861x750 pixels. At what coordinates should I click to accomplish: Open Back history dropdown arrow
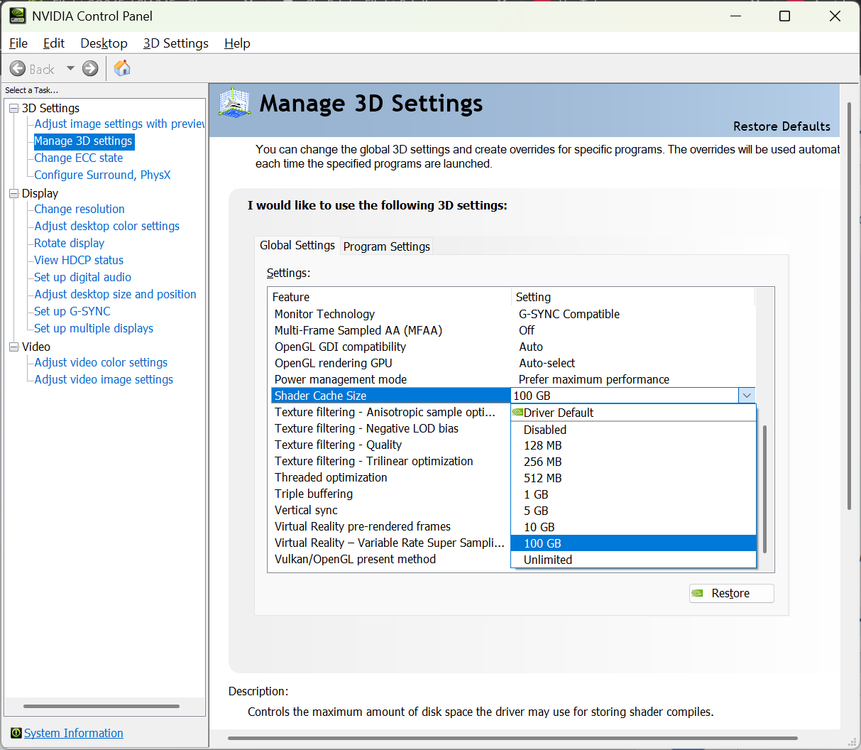tap(70, 68)
